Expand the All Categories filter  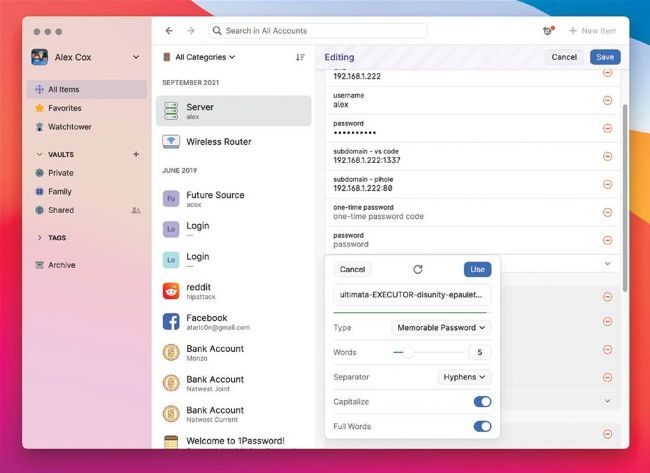click(200, 57)
